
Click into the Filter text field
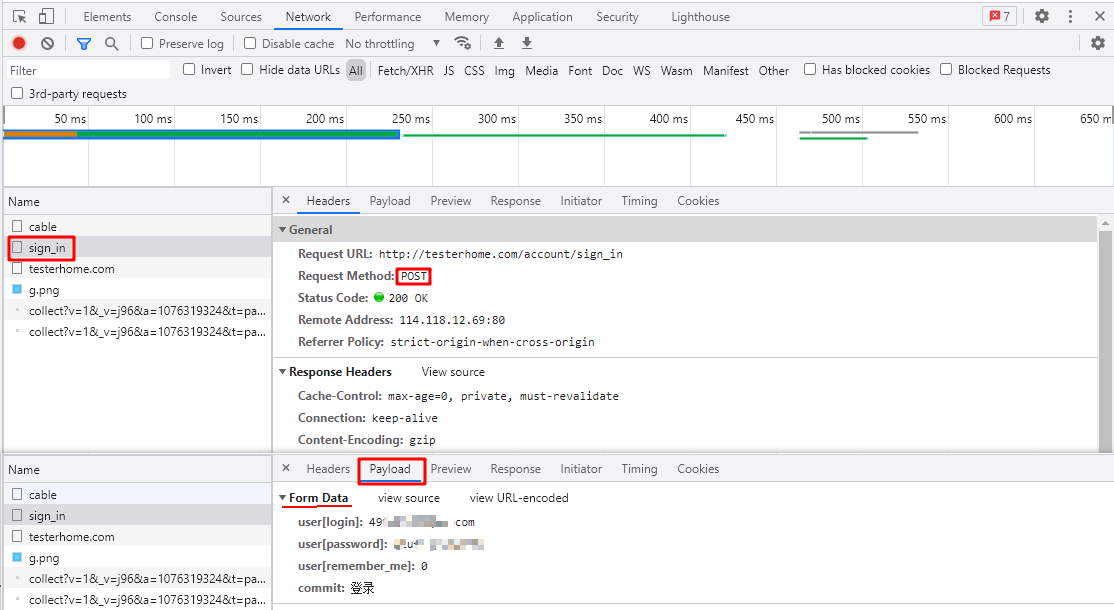88,71
